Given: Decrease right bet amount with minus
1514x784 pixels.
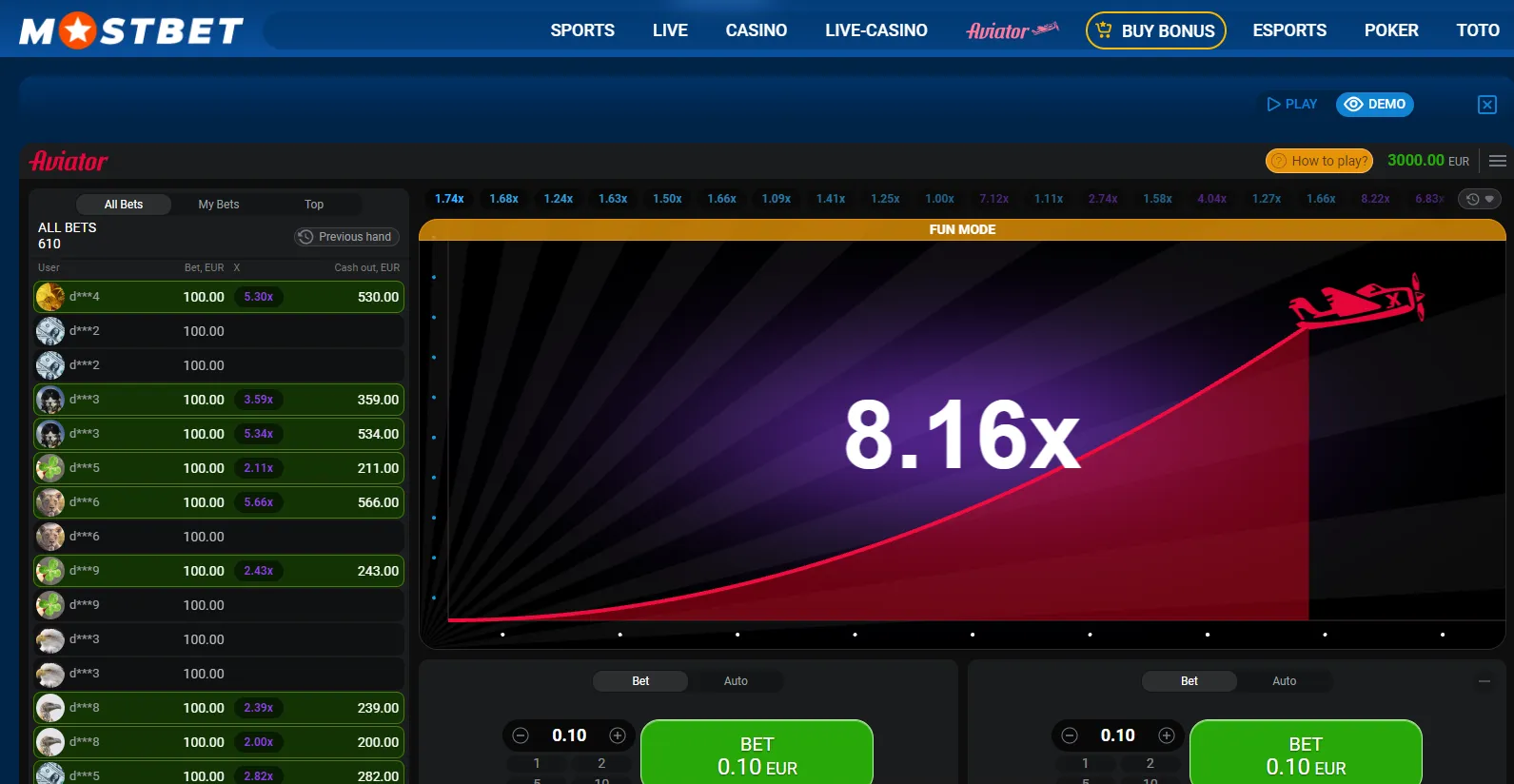Looking at the screenshot, I should click(1070, 735).
